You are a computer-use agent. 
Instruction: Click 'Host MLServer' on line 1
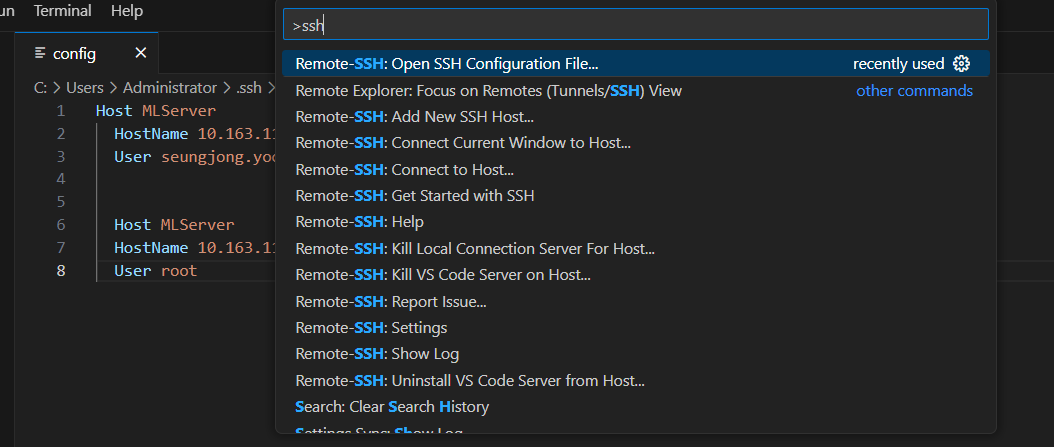point(156,111)
